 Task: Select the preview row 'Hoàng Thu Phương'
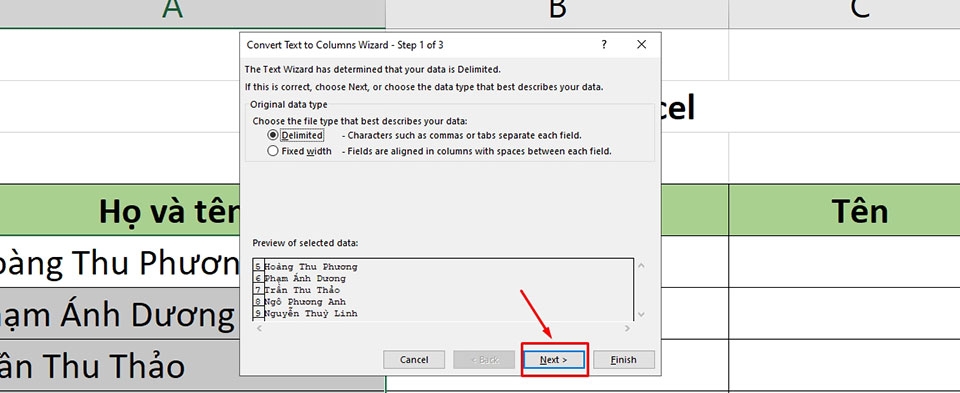click(x=311, y=267)
